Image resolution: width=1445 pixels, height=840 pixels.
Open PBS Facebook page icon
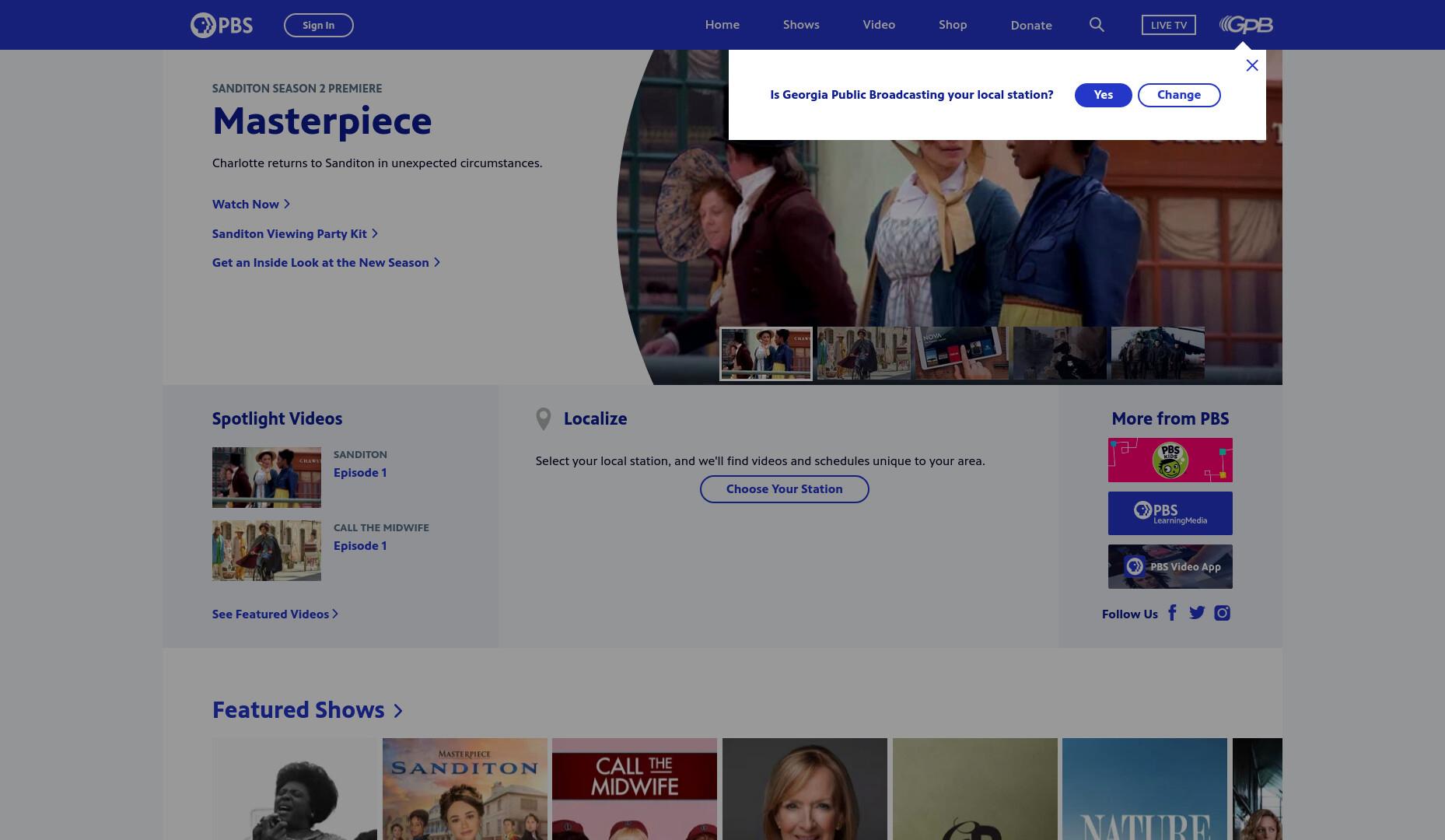(x=1172, y=613)
